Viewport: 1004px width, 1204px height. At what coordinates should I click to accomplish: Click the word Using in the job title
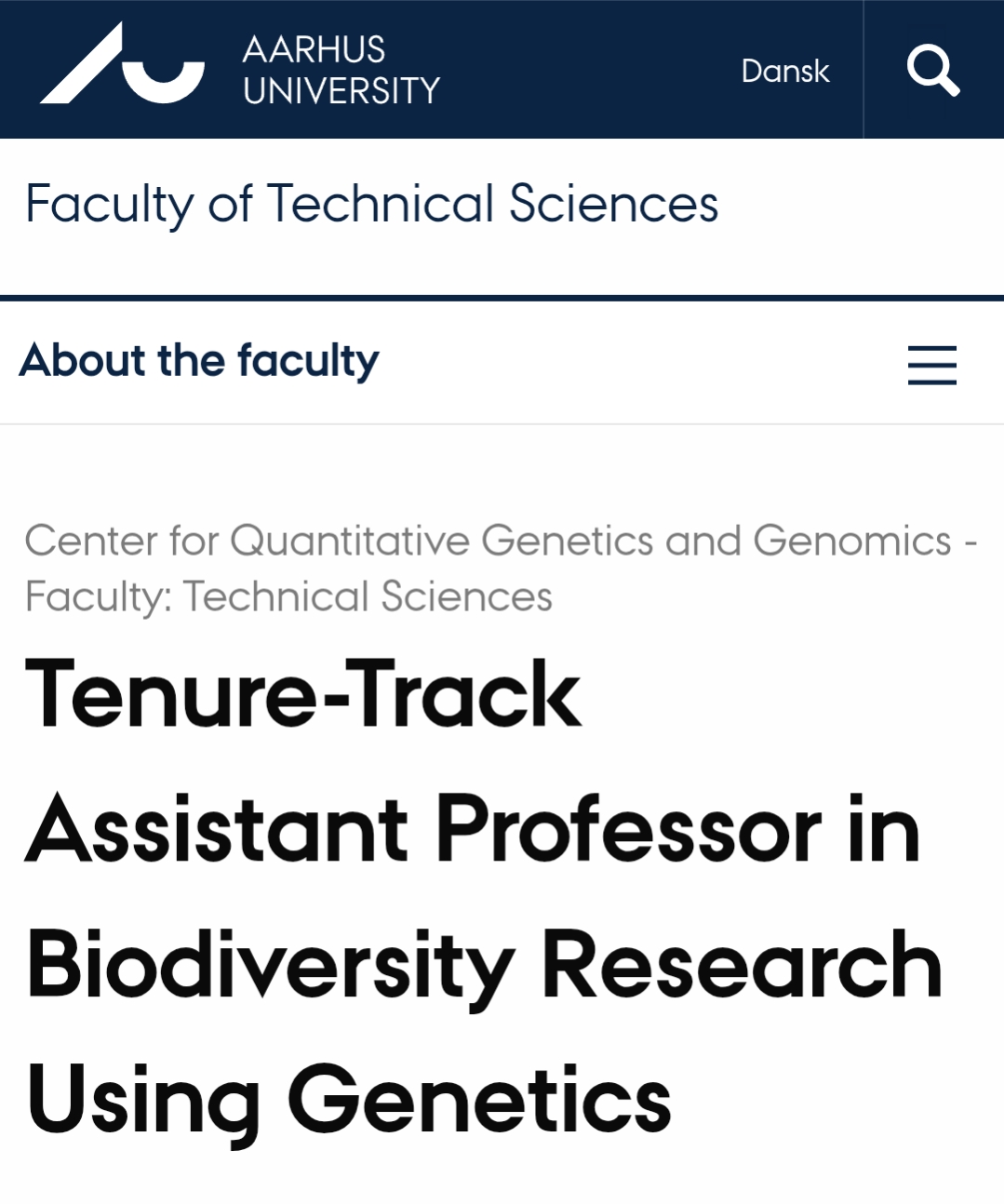coord(143,1102)
